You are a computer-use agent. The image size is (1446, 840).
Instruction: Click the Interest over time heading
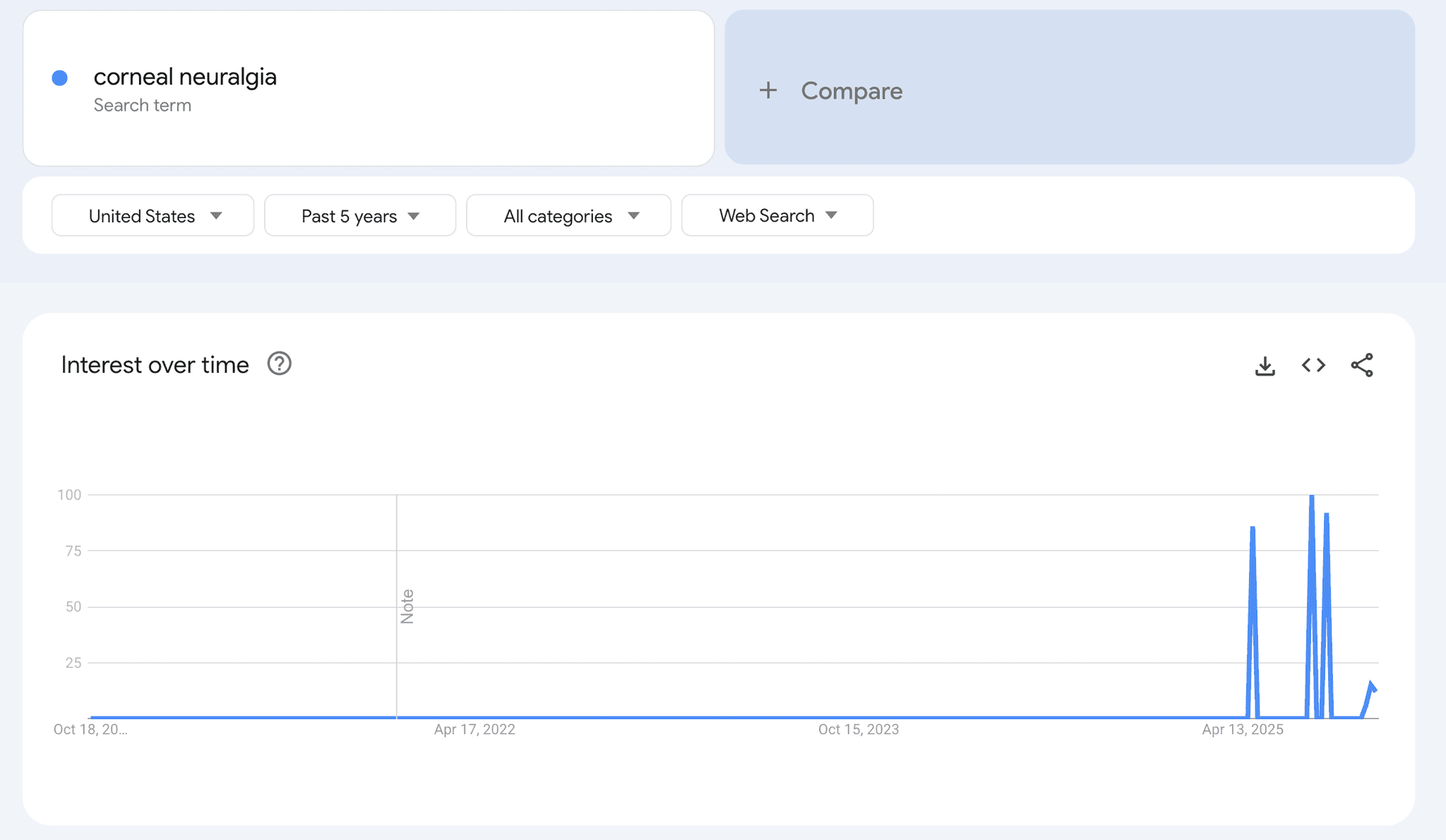pyautogui.click(x=154, y=365)
